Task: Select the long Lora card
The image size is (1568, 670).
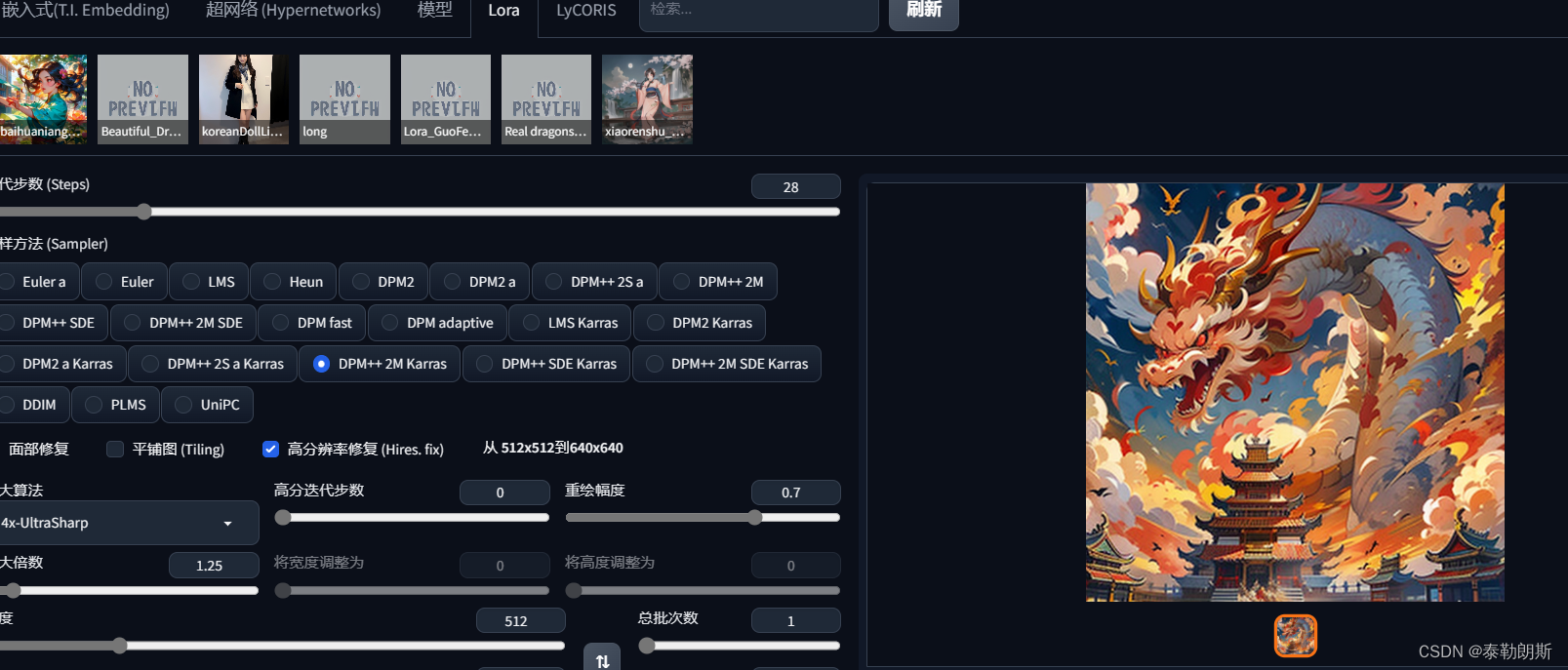Action: point(344,99)
